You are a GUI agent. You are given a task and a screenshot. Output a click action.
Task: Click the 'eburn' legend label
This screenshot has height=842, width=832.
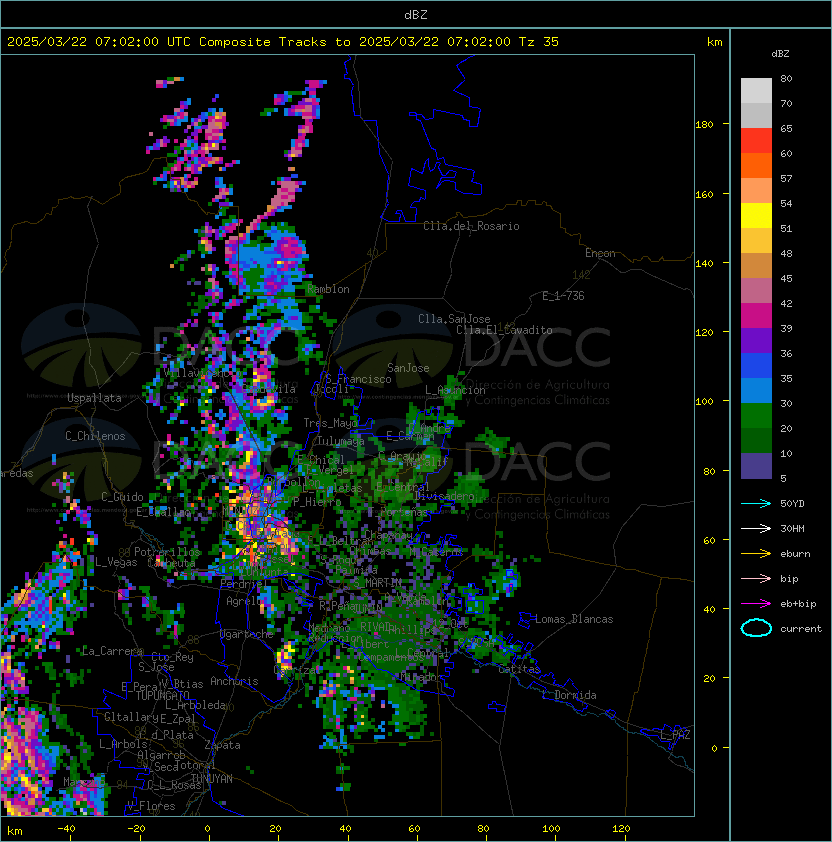tap(795, 554)
